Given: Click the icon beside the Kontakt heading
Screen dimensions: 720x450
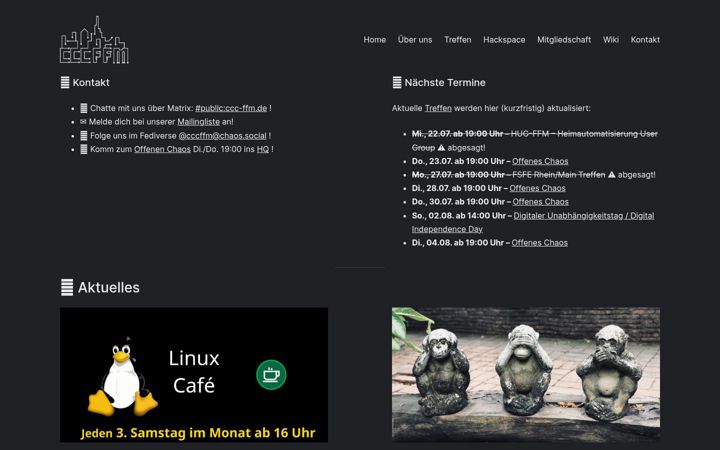Looking at the screenshot, I should coord(65,83).
